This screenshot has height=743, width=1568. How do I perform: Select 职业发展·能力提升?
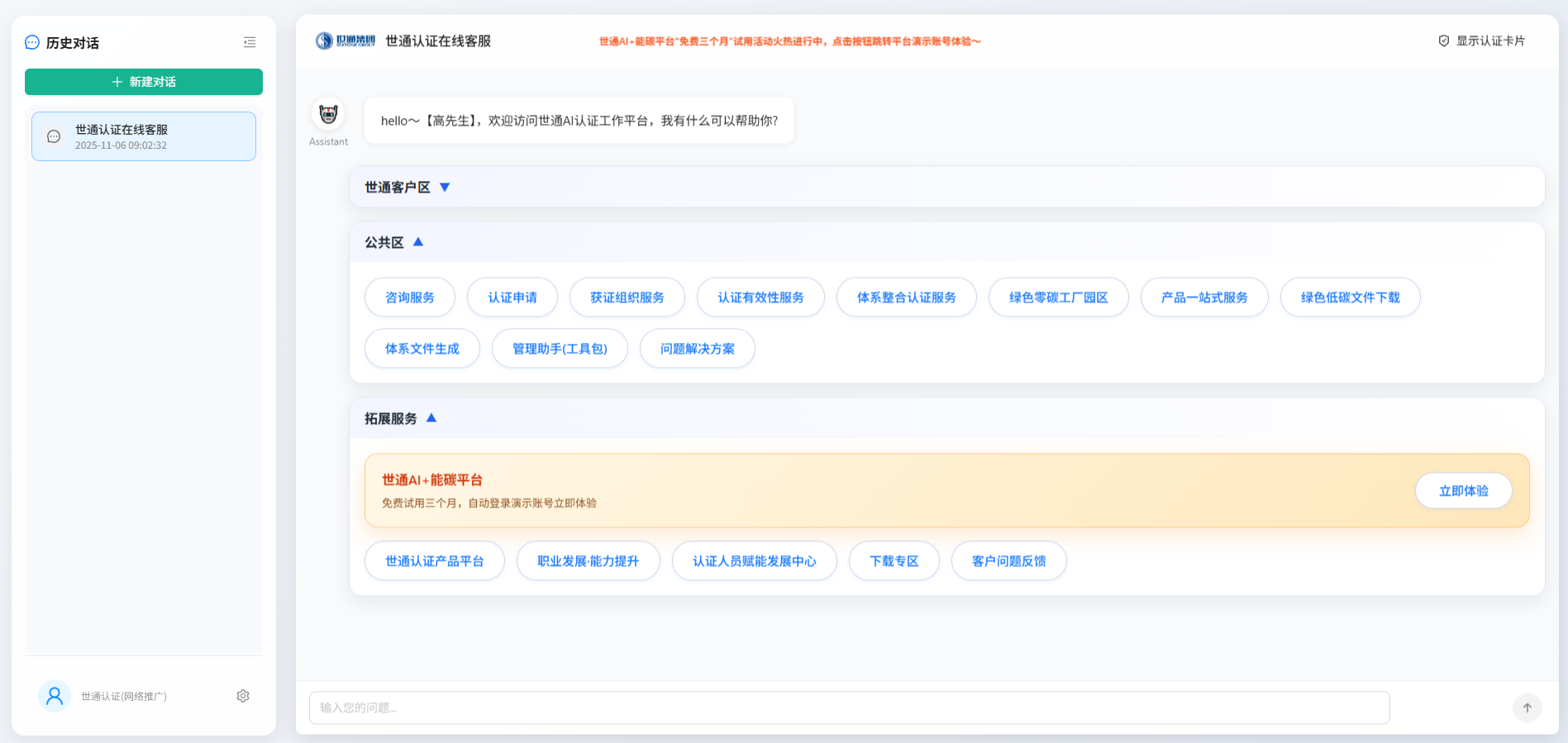(x=589, y=561)
